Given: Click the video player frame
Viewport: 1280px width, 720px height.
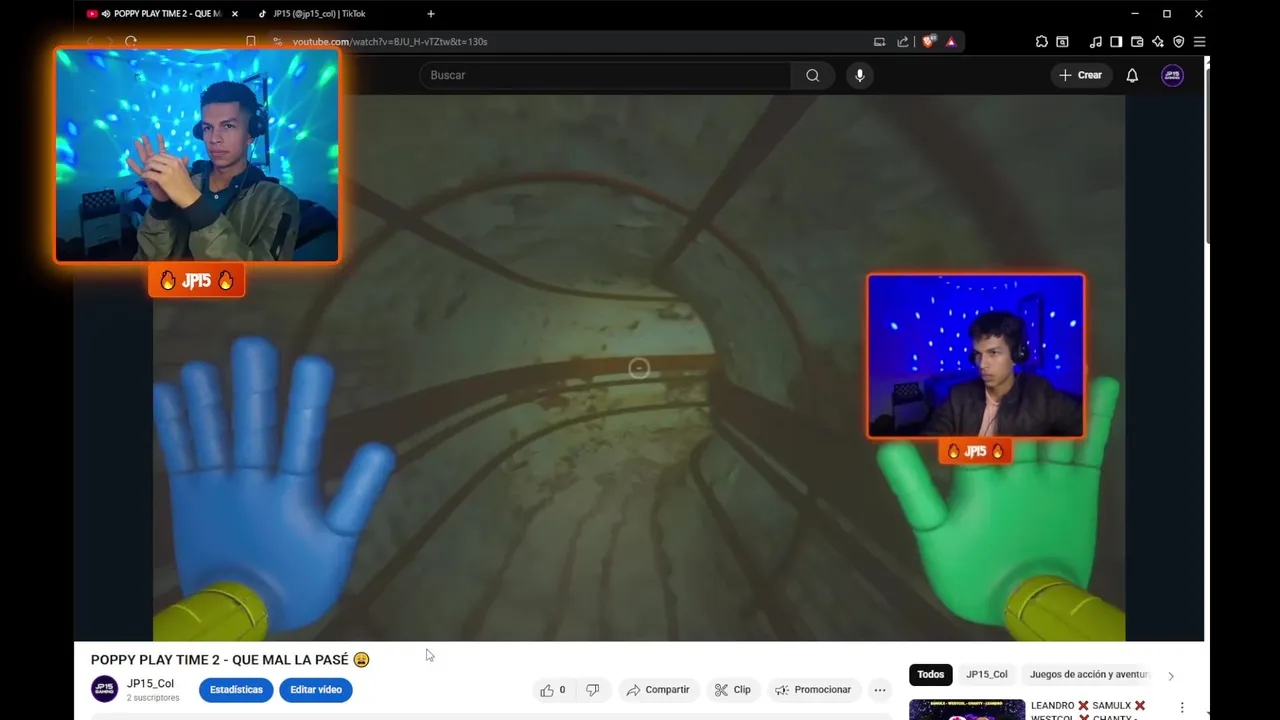Looking at the screenshot, I should (639, 368).
